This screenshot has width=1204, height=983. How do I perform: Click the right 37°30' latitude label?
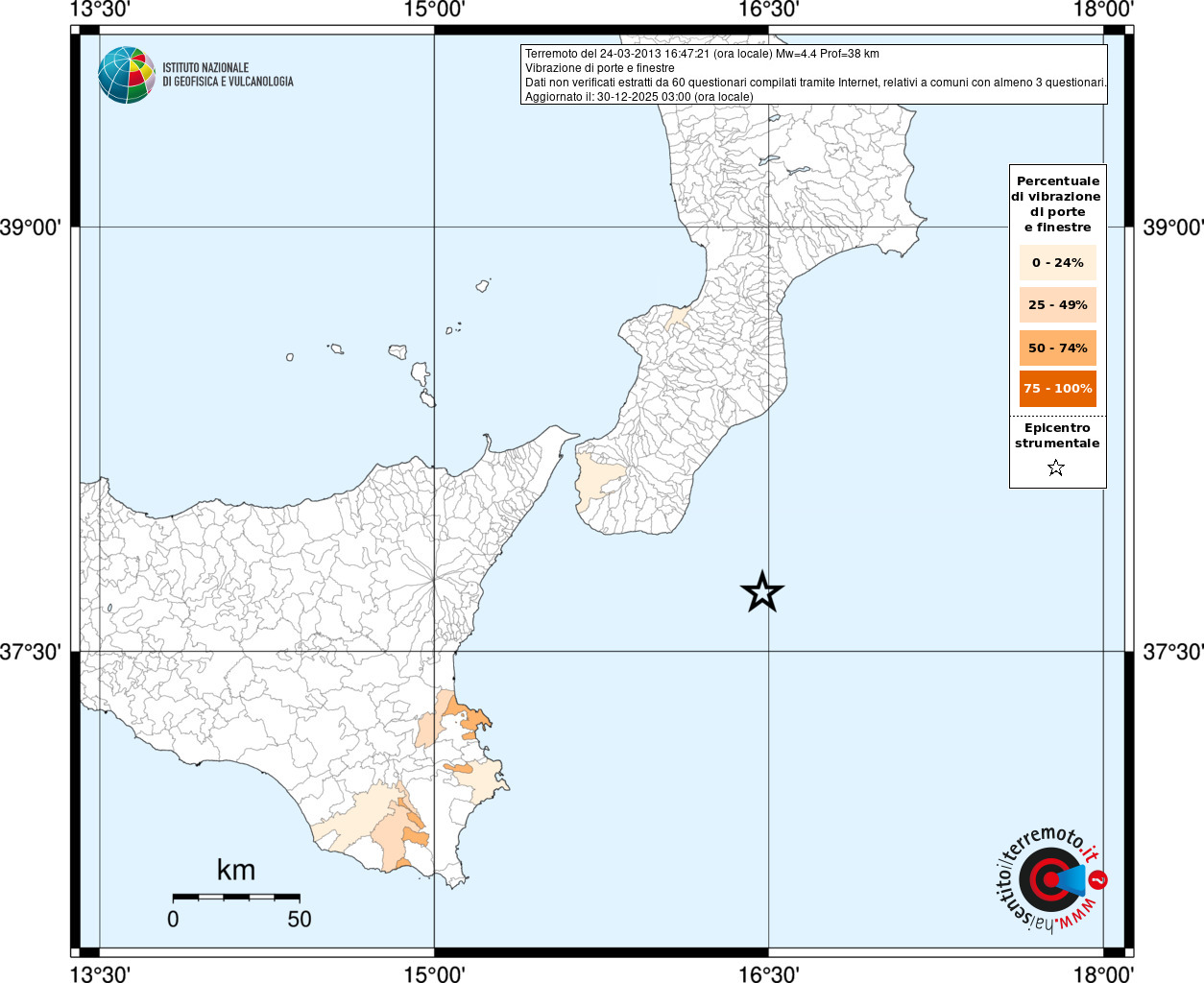coord(1173,652)
